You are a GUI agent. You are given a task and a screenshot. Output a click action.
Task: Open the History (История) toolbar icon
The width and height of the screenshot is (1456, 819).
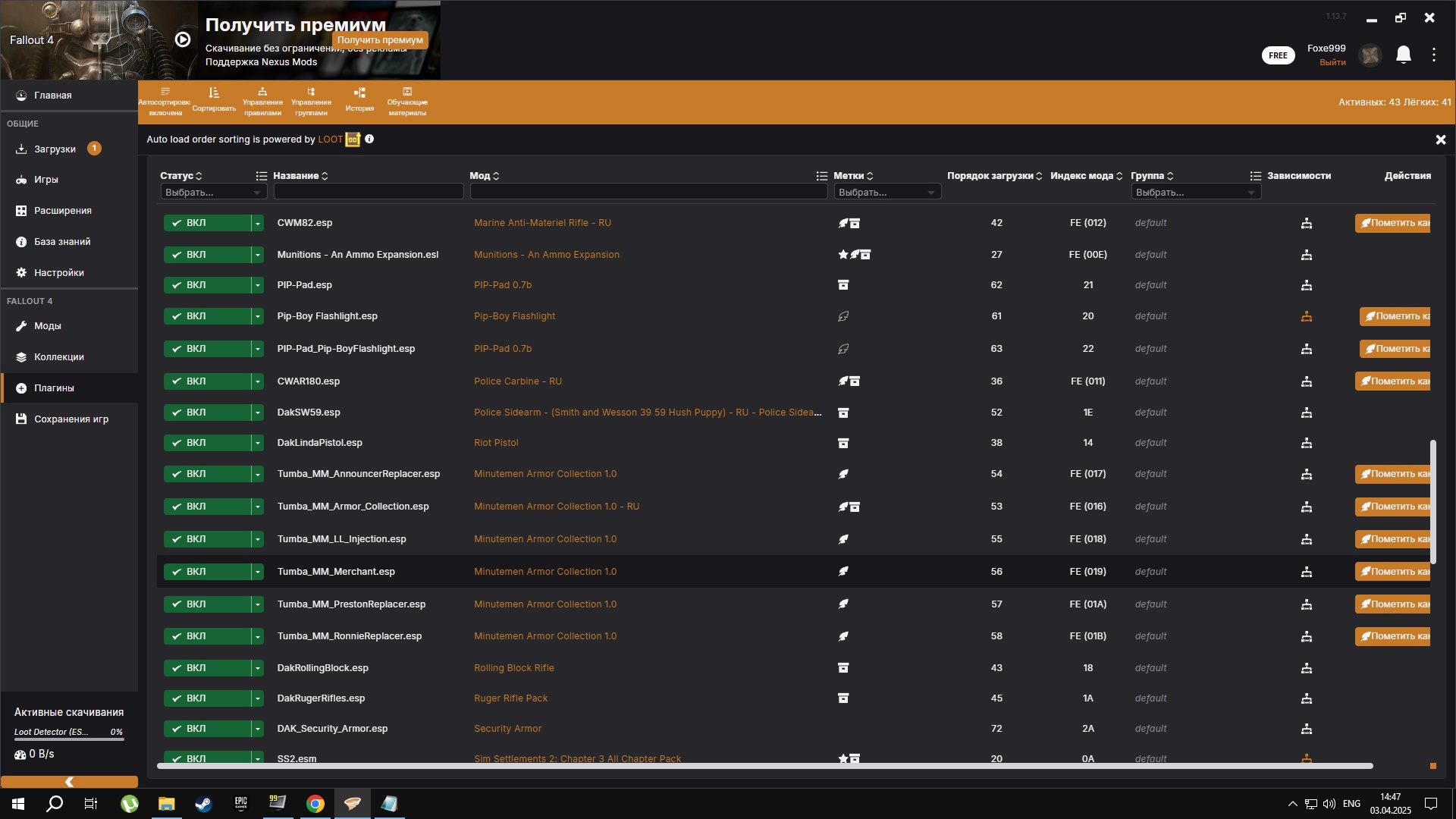[359, 99]
